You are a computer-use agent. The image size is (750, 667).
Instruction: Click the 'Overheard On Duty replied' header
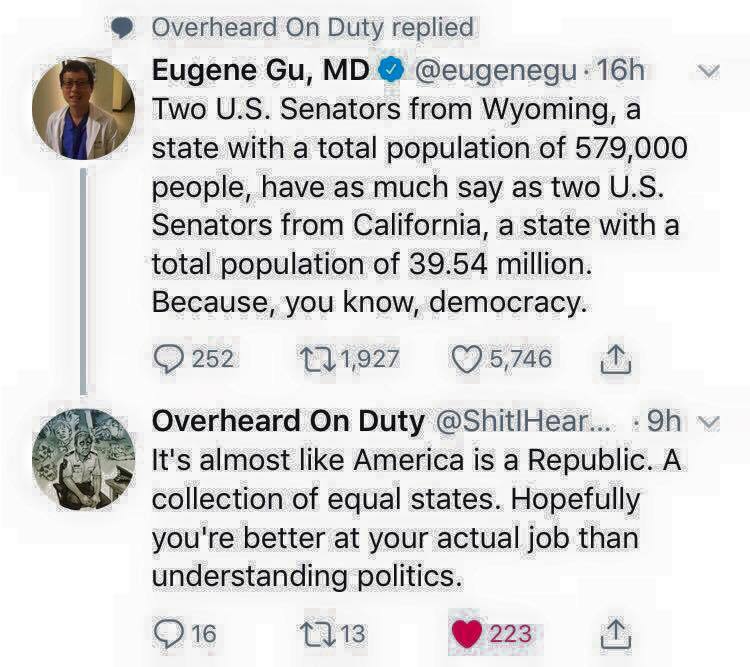point(312,27)
